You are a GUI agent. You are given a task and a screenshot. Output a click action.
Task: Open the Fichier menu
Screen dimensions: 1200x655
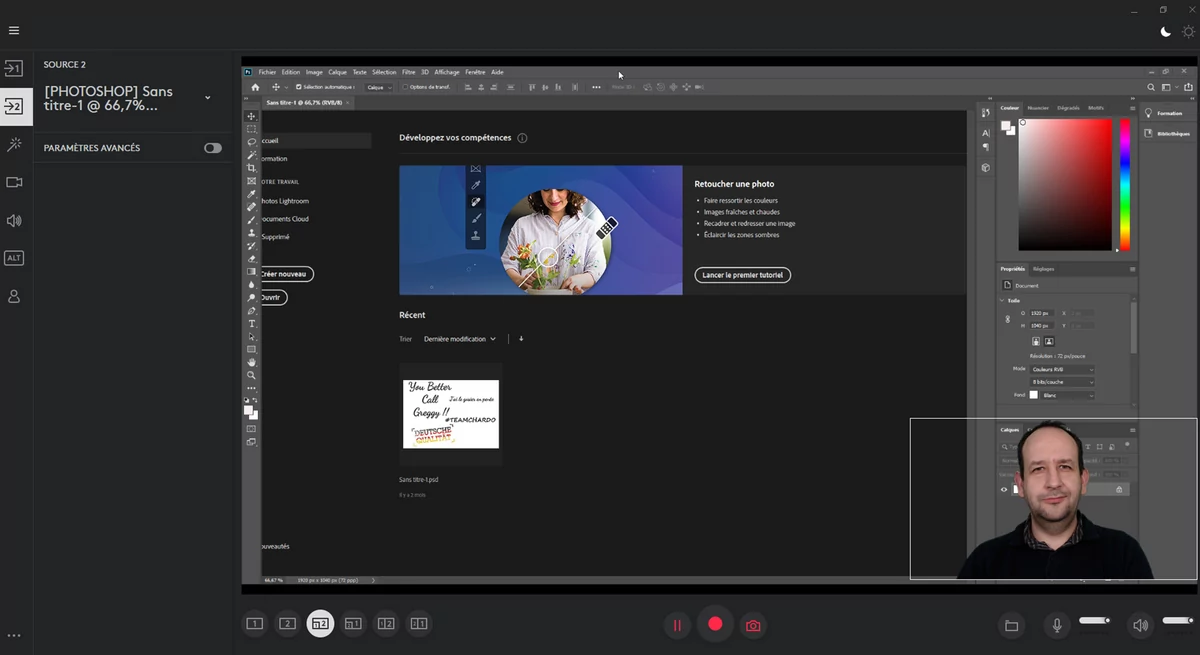pos(267,72)
